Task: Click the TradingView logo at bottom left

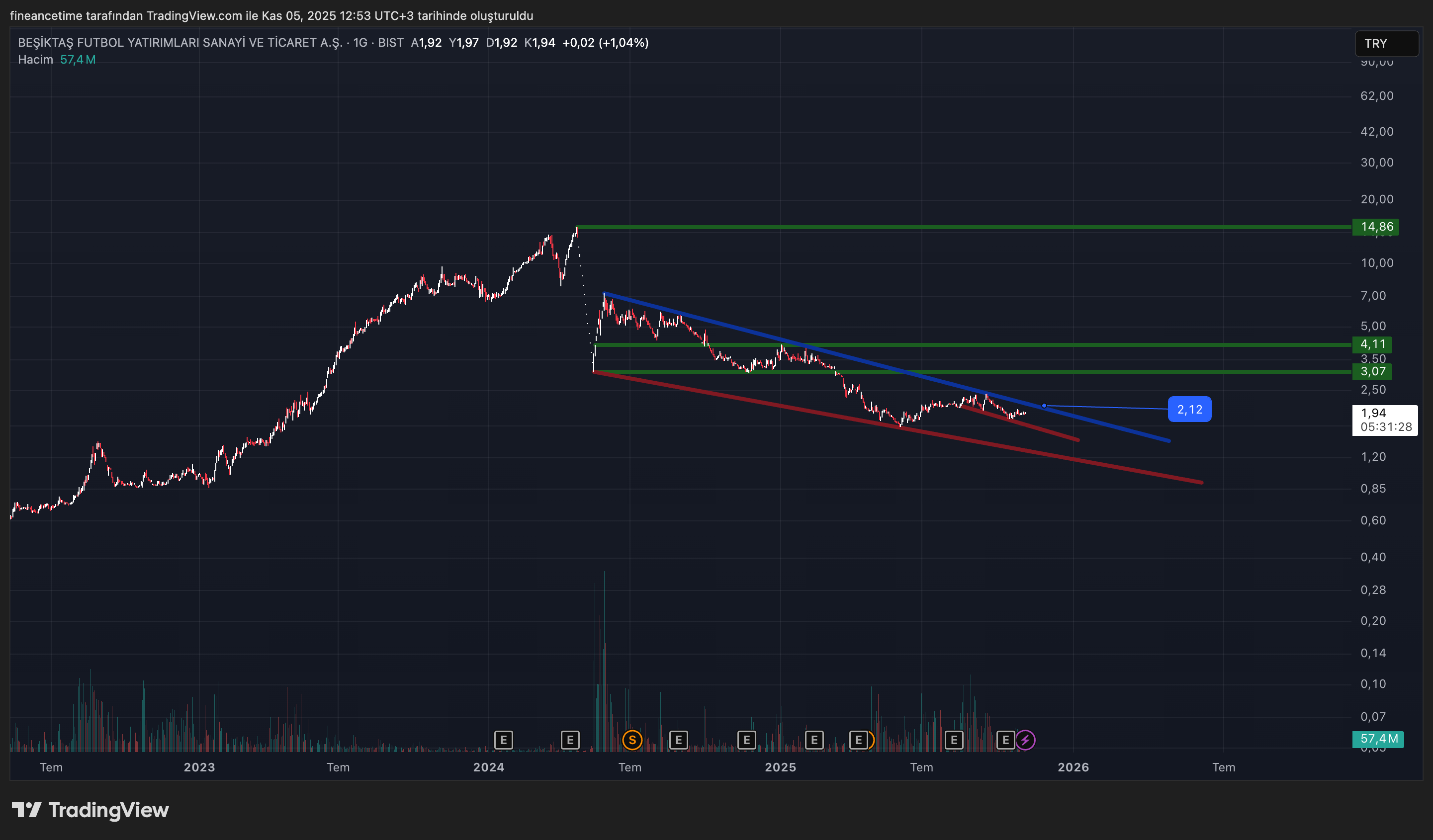Action: (91, 811)
